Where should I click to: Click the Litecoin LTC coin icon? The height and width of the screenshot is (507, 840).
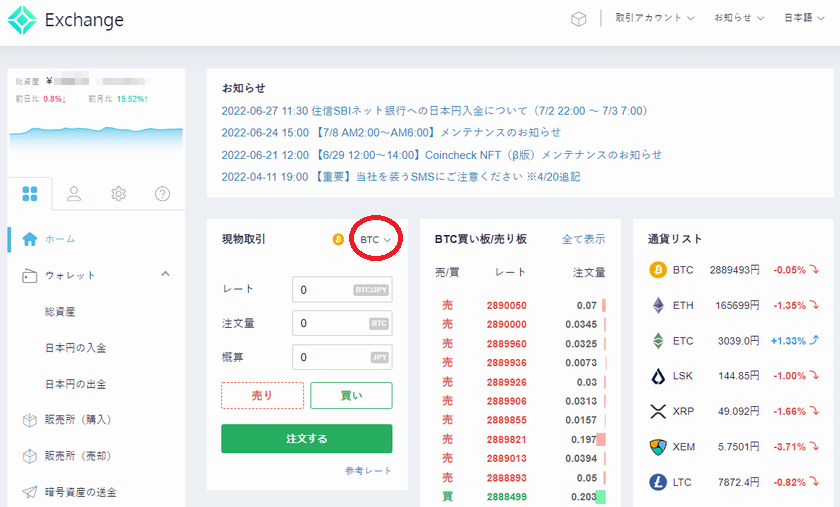(x=658, y=482)
